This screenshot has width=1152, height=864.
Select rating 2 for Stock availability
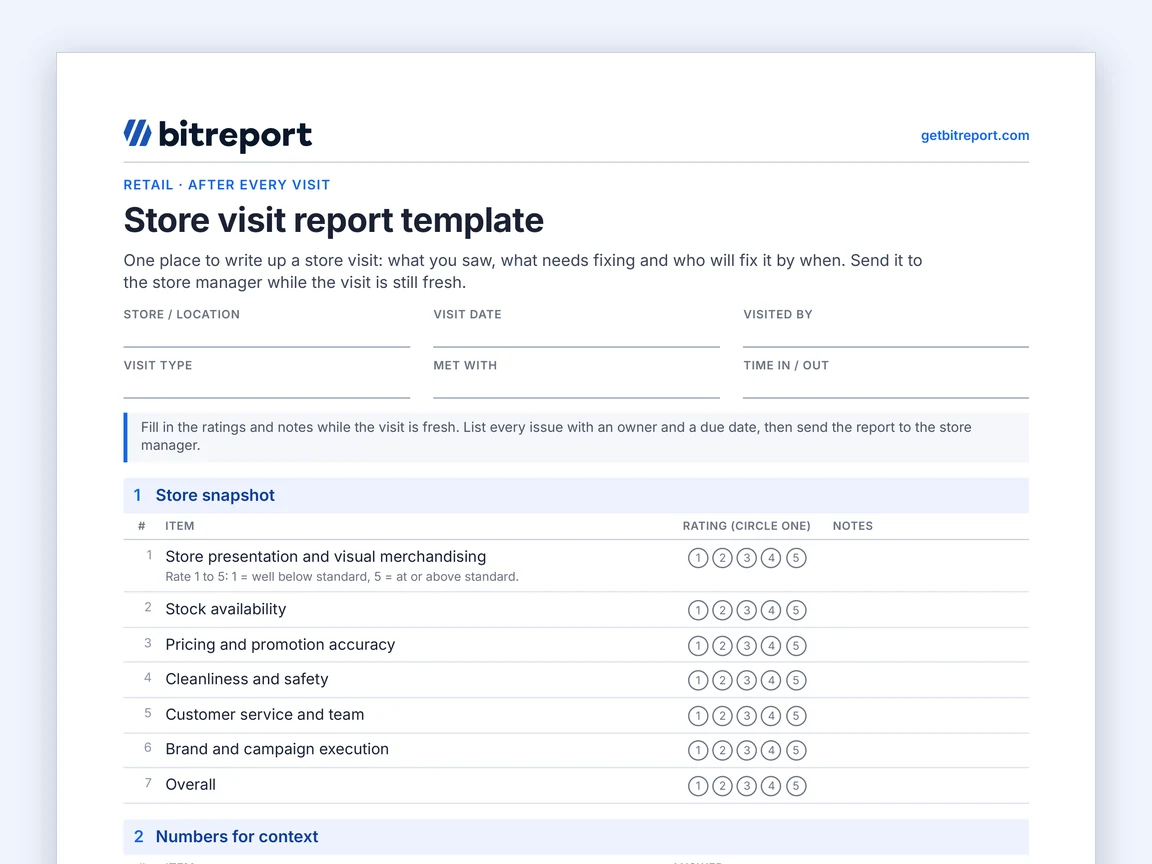[722, 611]
